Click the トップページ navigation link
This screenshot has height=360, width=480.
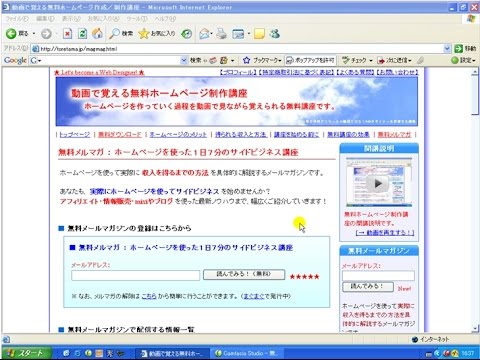75,134
